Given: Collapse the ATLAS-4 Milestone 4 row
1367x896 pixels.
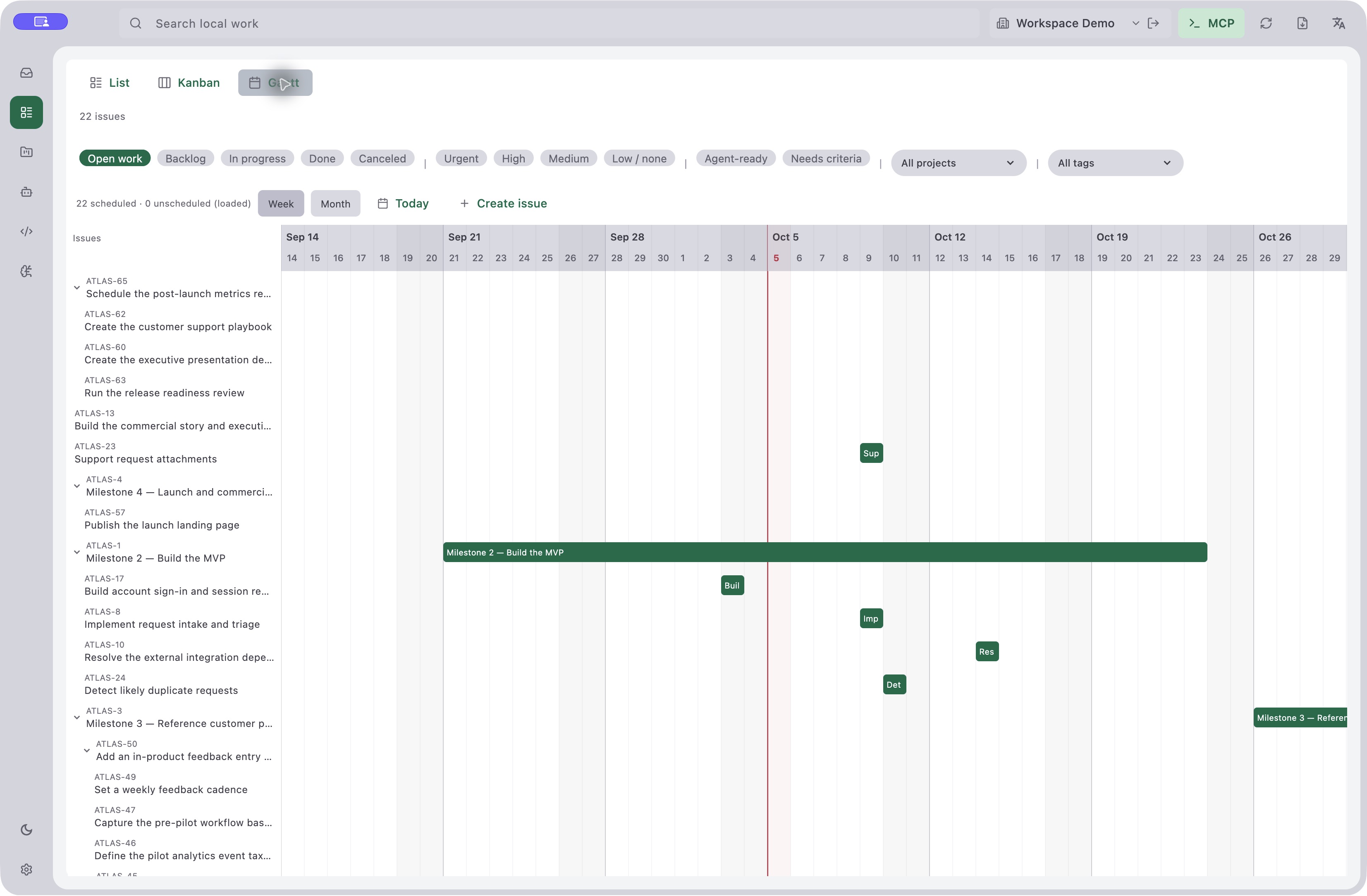Looking at the screenshot, I should (x=77, y=486).
